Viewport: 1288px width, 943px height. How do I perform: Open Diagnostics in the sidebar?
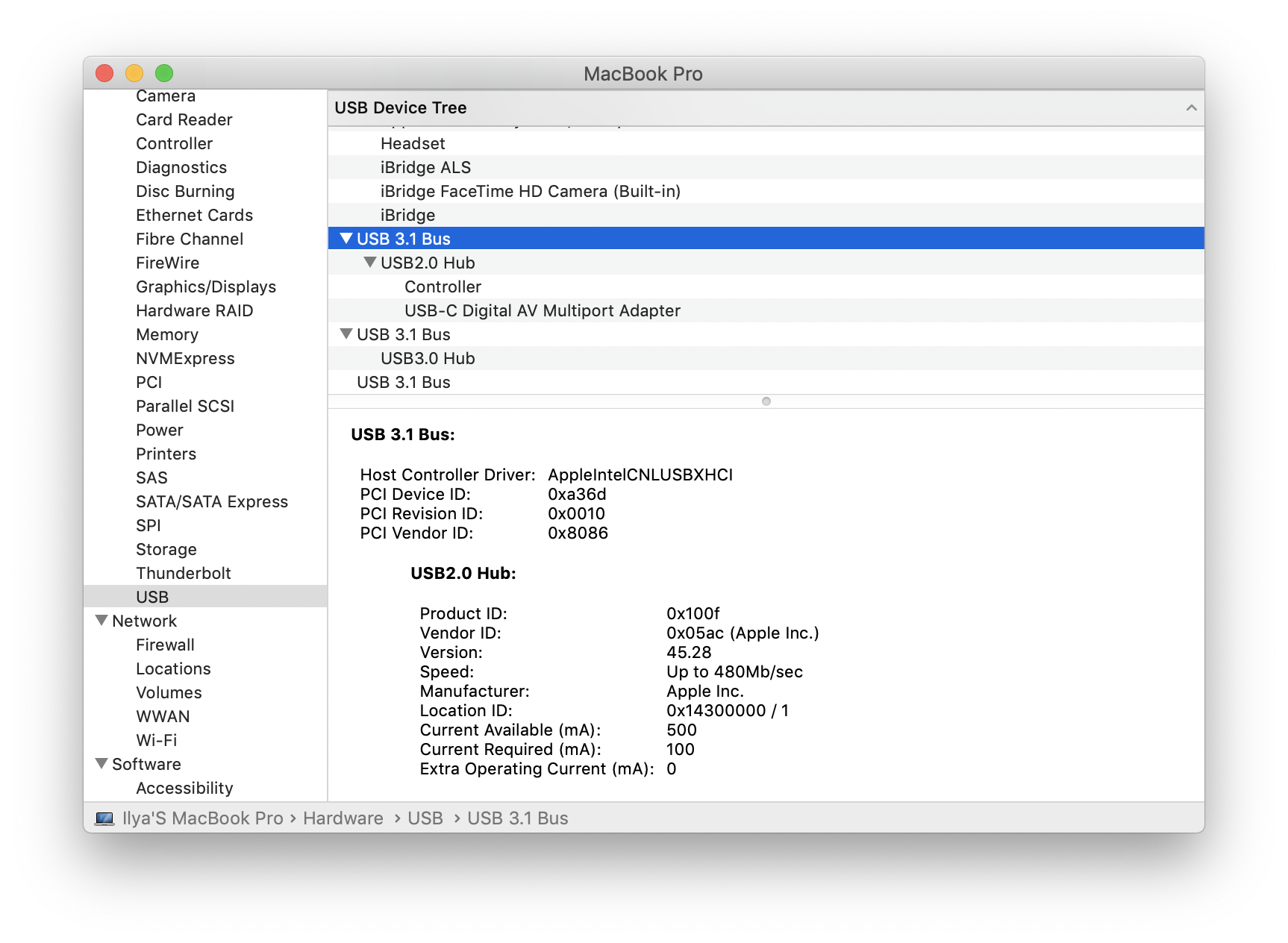point(181,167)
